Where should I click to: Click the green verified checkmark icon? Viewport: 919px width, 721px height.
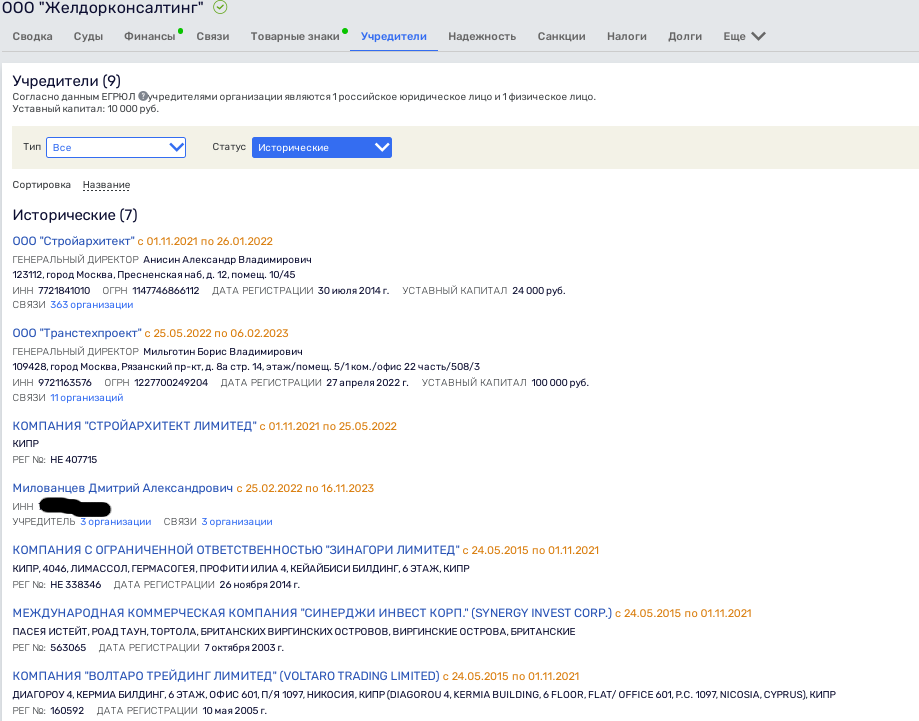pos(220,8)
